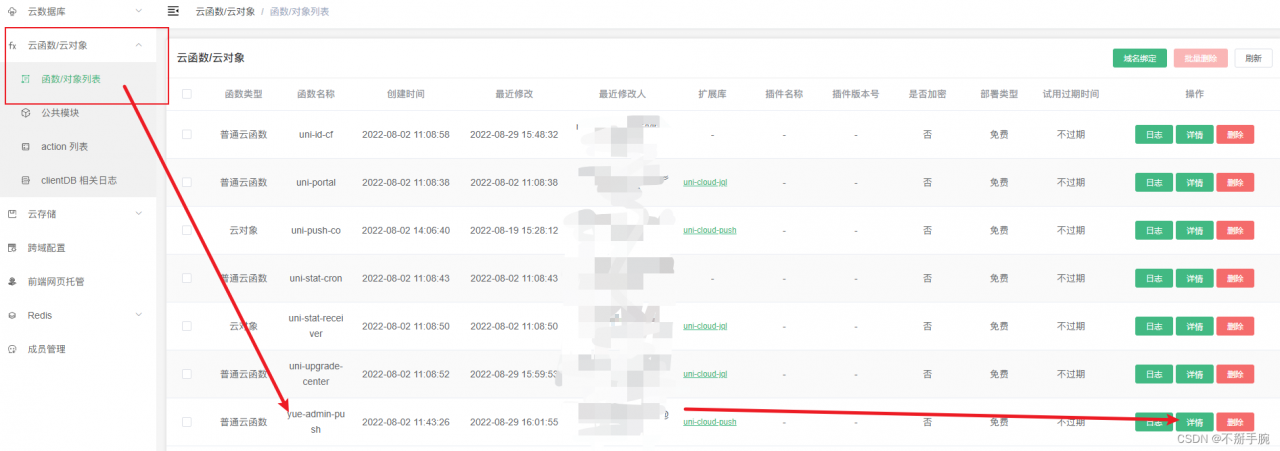Click the 函数/对象列表 menu icon
Screen dimensions: 1280x451
pos(26,79)
